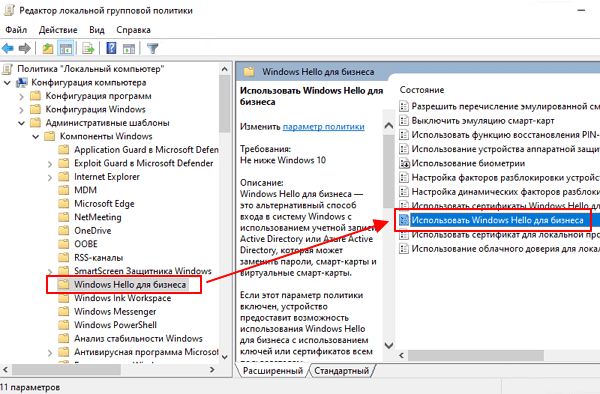Click the folder icon of Windows Messenger
Image resolution: width=600 pixels, height=394 pixels.
[64, 311]
